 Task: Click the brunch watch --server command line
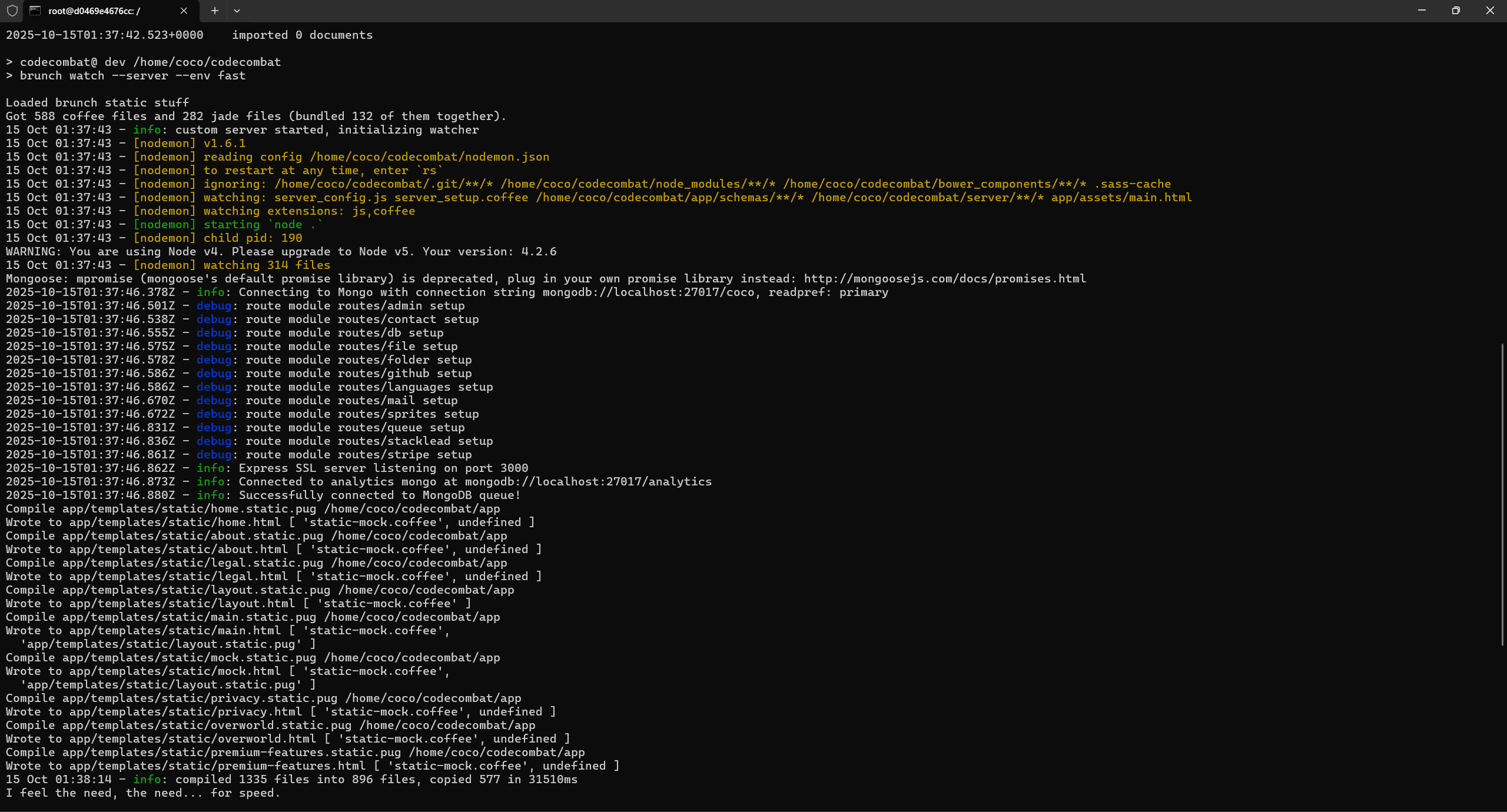(125, 75)
